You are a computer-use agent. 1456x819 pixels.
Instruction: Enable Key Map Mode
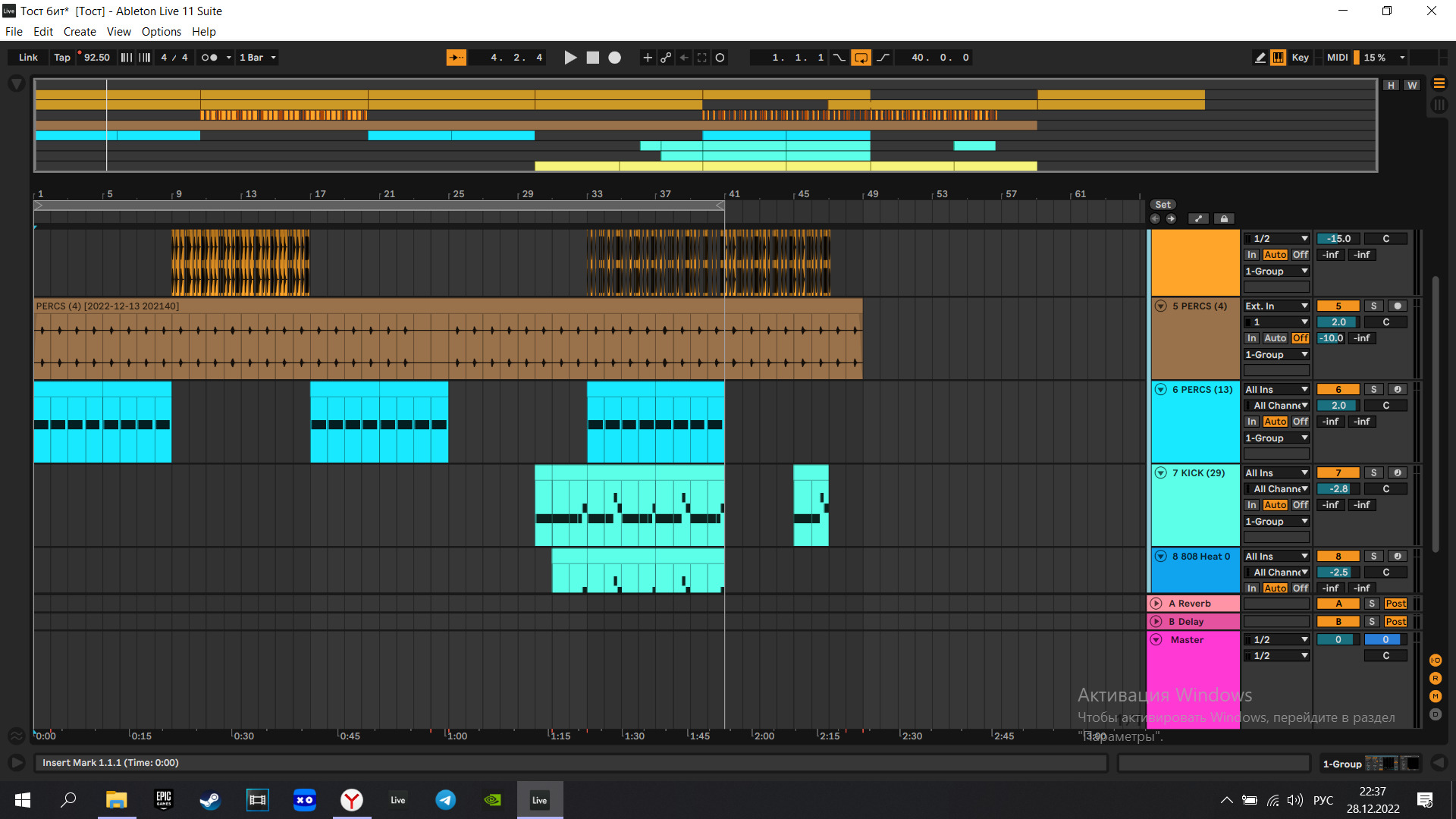pyautogui.click(x=1301, y=58)
